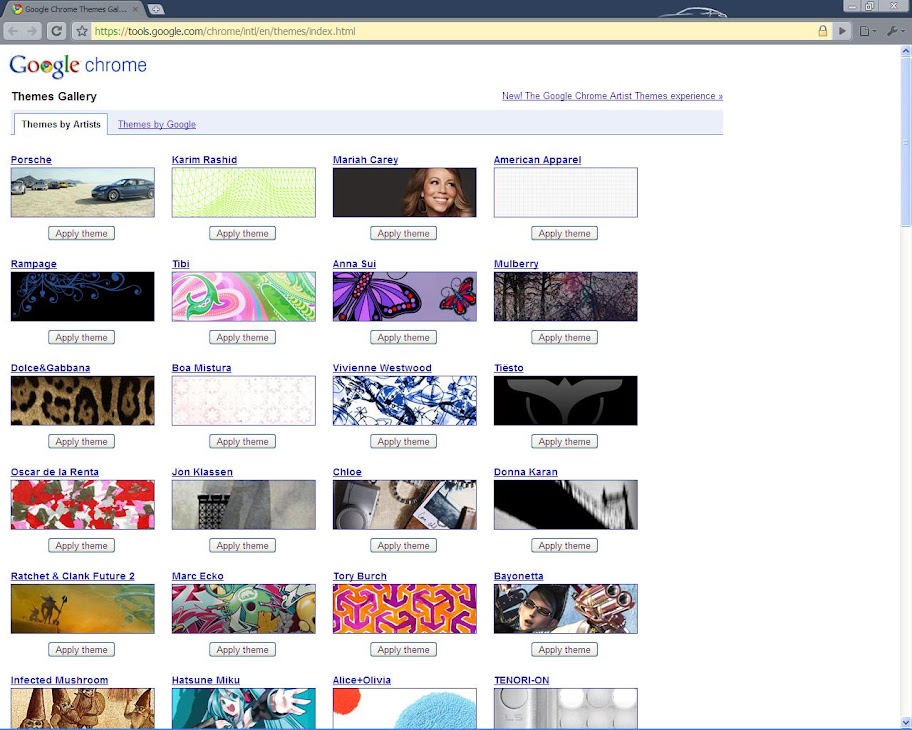Click the URL address bar field
Viewport: 912px width, 730px height.
454,31
